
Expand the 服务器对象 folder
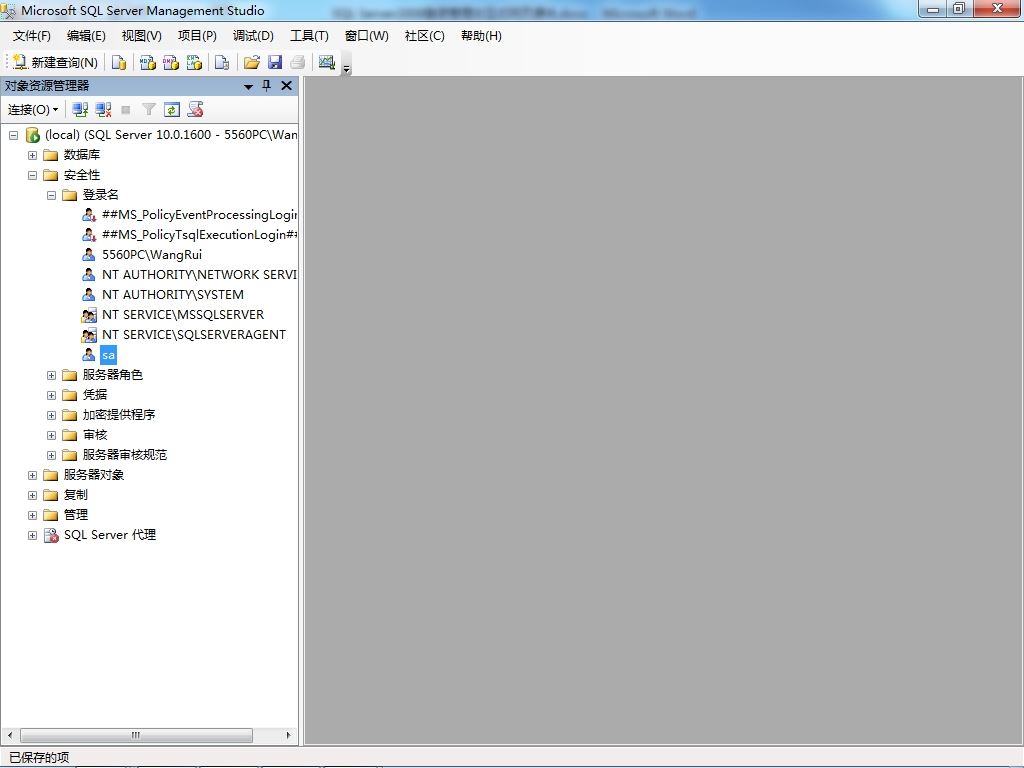coord(32,475)
